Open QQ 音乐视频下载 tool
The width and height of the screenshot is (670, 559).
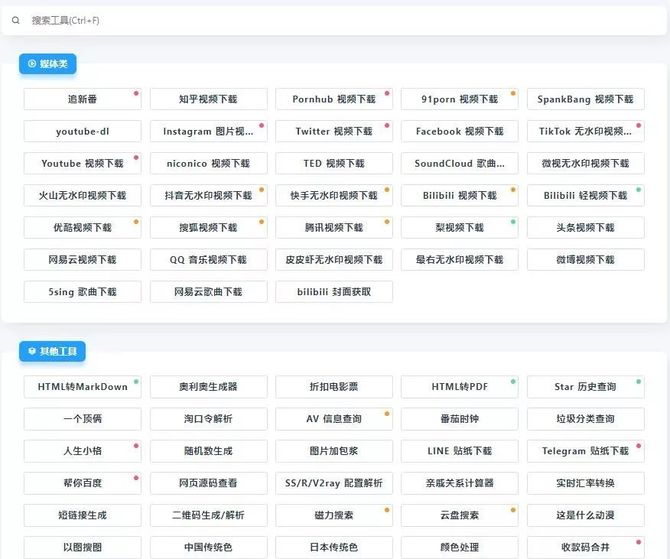[x=209, y=259]
